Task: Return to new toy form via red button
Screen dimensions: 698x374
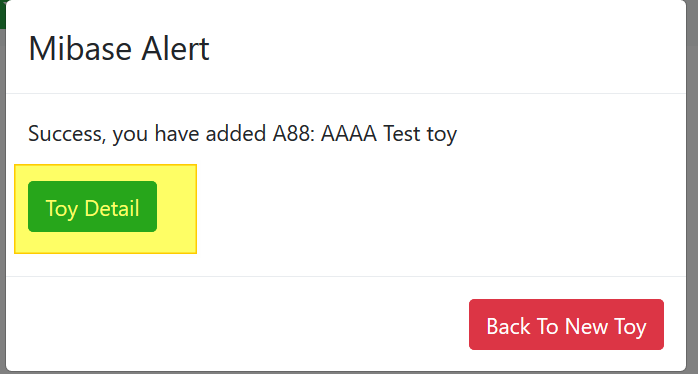Action: [566, 325]
